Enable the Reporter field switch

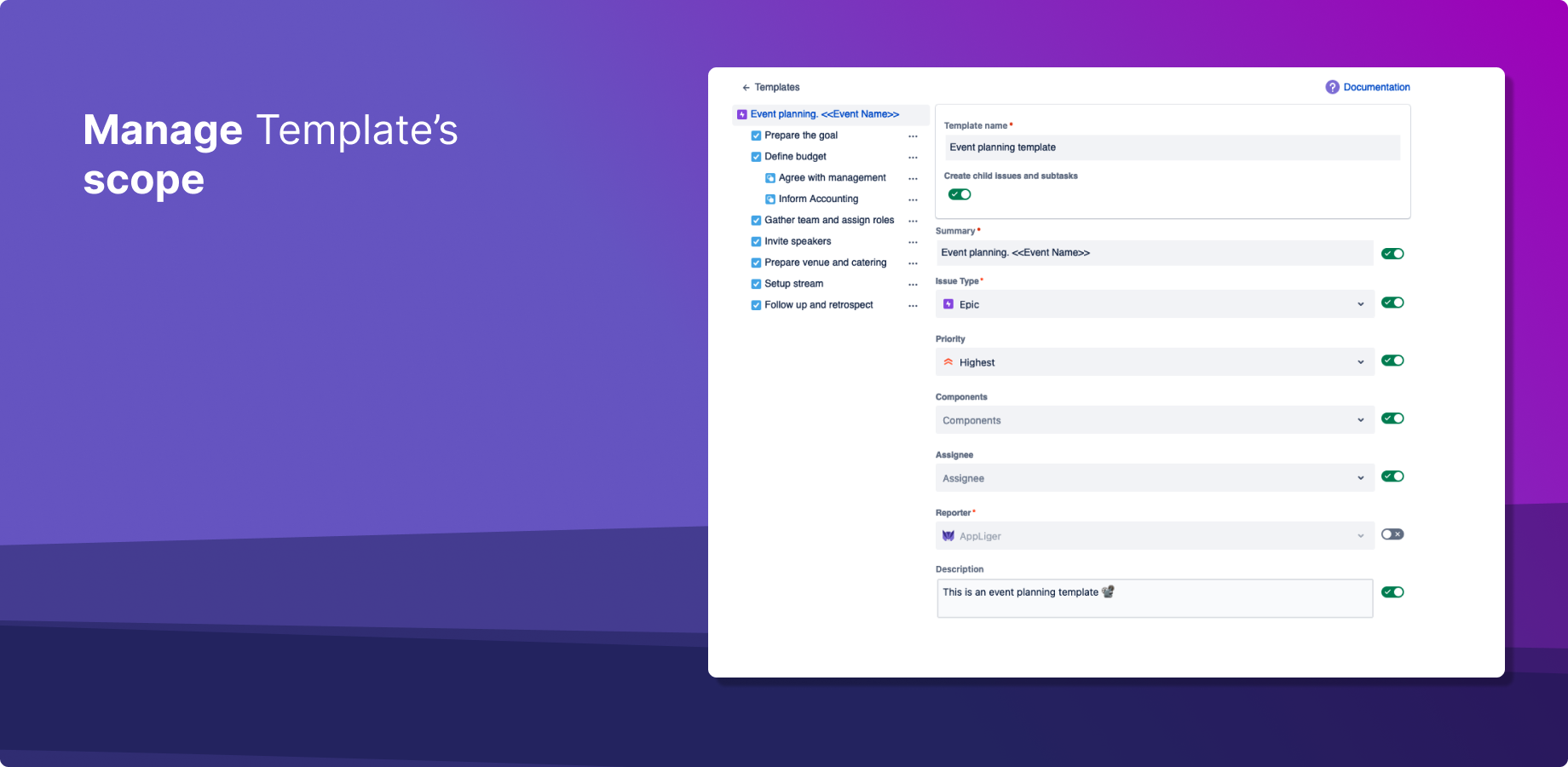click(x=1392, y=534)
